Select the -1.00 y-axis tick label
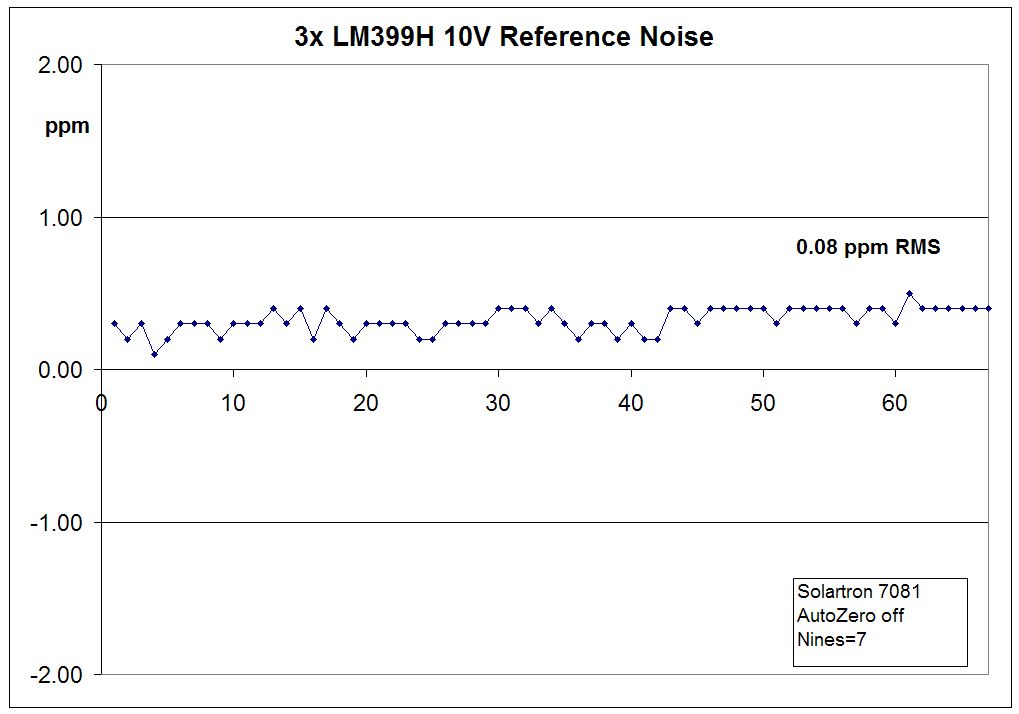 click(58, 523)
